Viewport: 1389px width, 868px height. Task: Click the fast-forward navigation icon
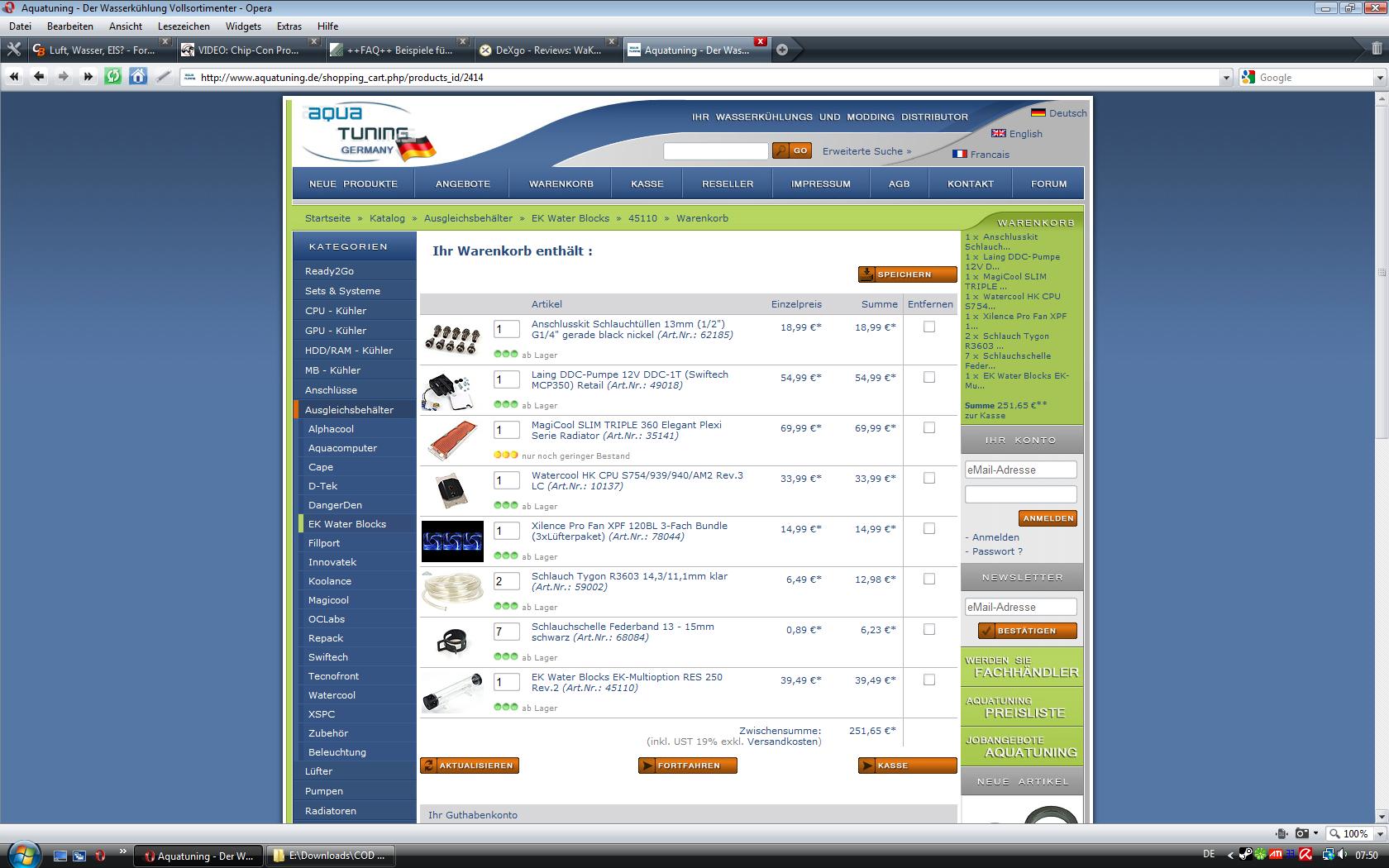click(x=88, y=77)
